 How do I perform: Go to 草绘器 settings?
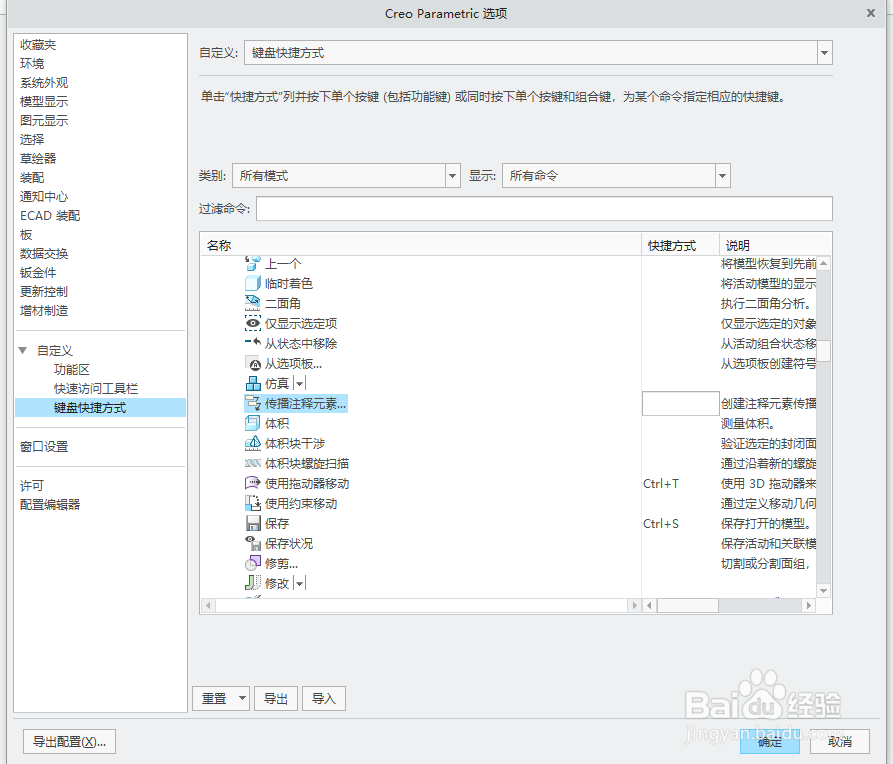(38, 158)
